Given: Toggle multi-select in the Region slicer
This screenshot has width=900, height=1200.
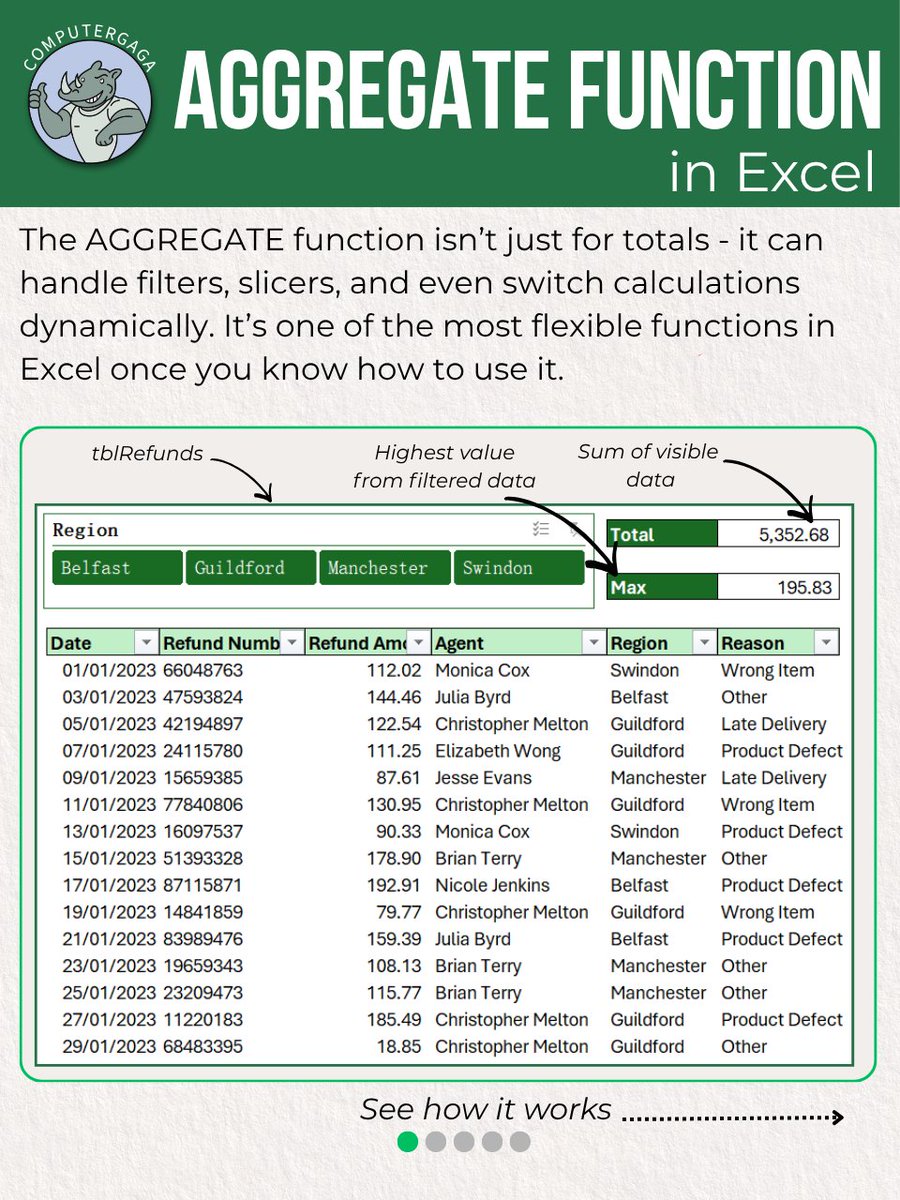Looking at the screenshot, I should [540, 530].
